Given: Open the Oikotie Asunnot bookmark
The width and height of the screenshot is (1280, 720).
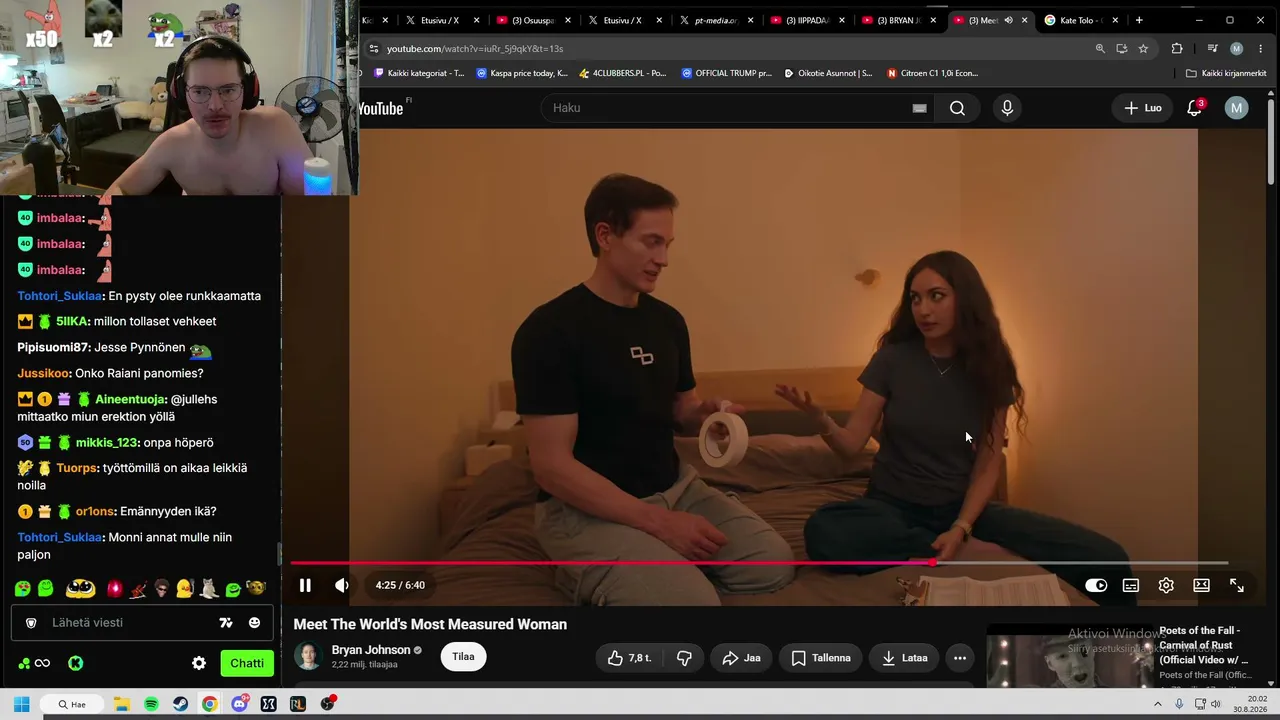Looking at the screenshot, I should (829, 73).
